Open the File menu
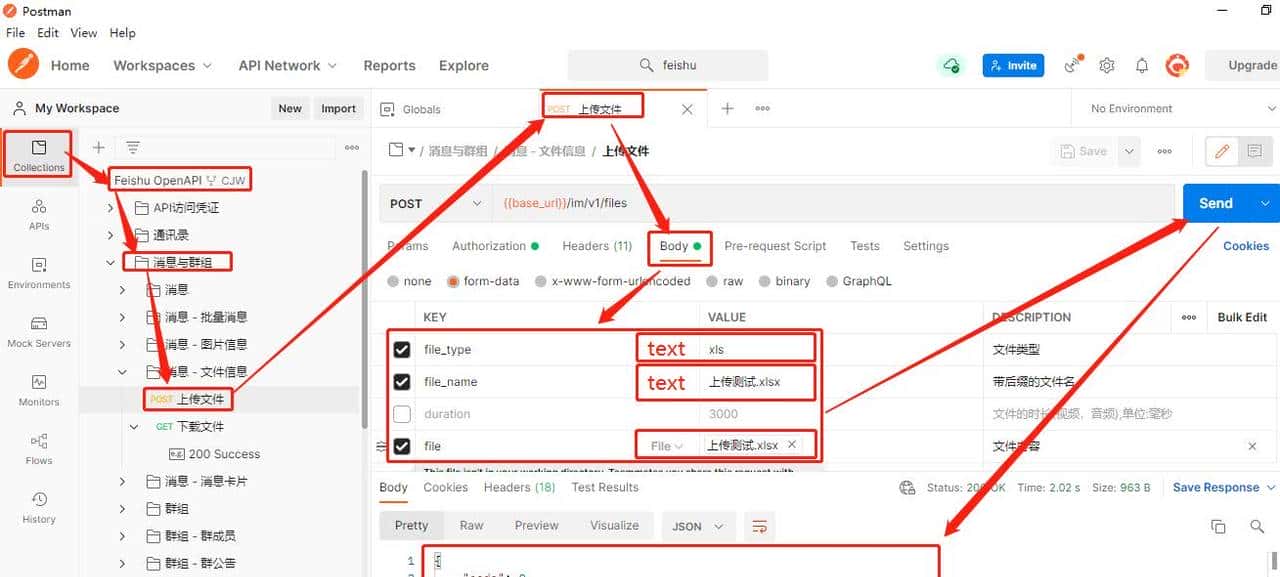The image size is (1280, 577). pyautogui.click(x=15, y=33)
